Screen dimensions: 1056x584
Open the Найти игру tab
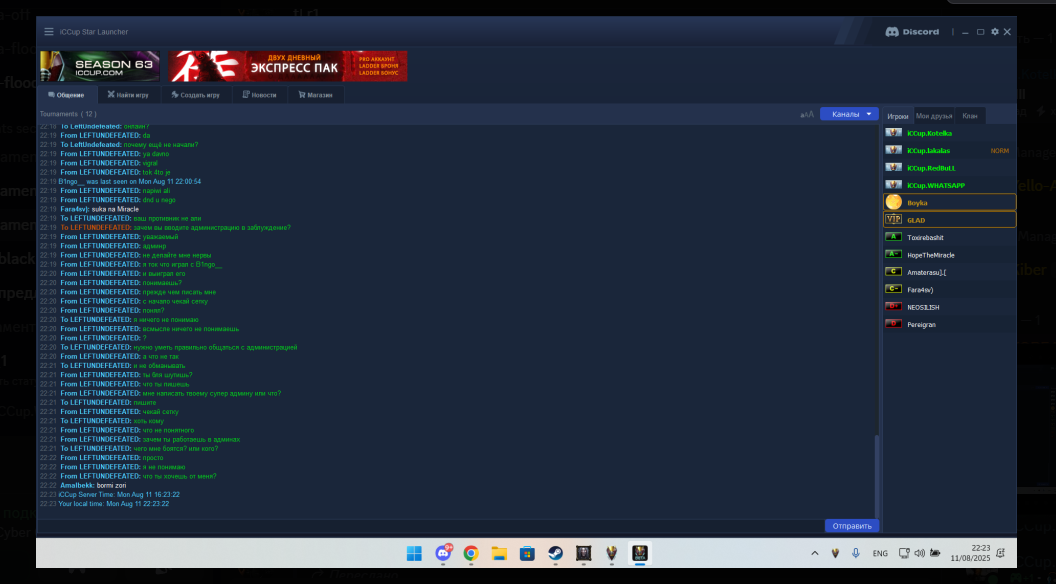coord(129,95)
